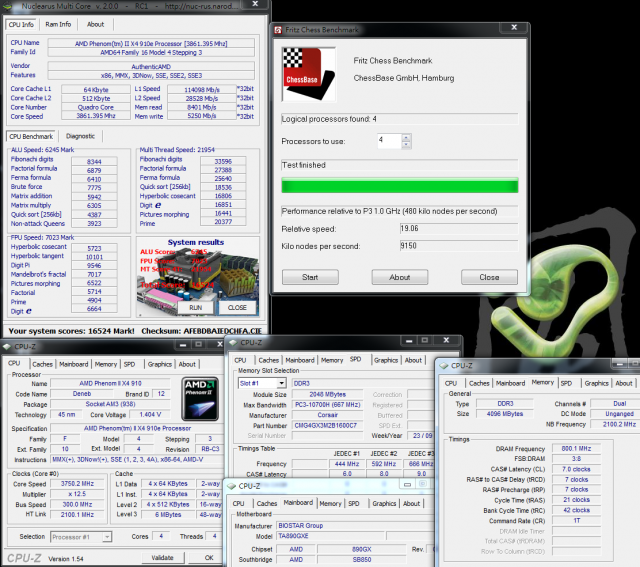Screen dimensions: 640x567
Task: Click the Relative speed value 19.06
Action: 459,229
